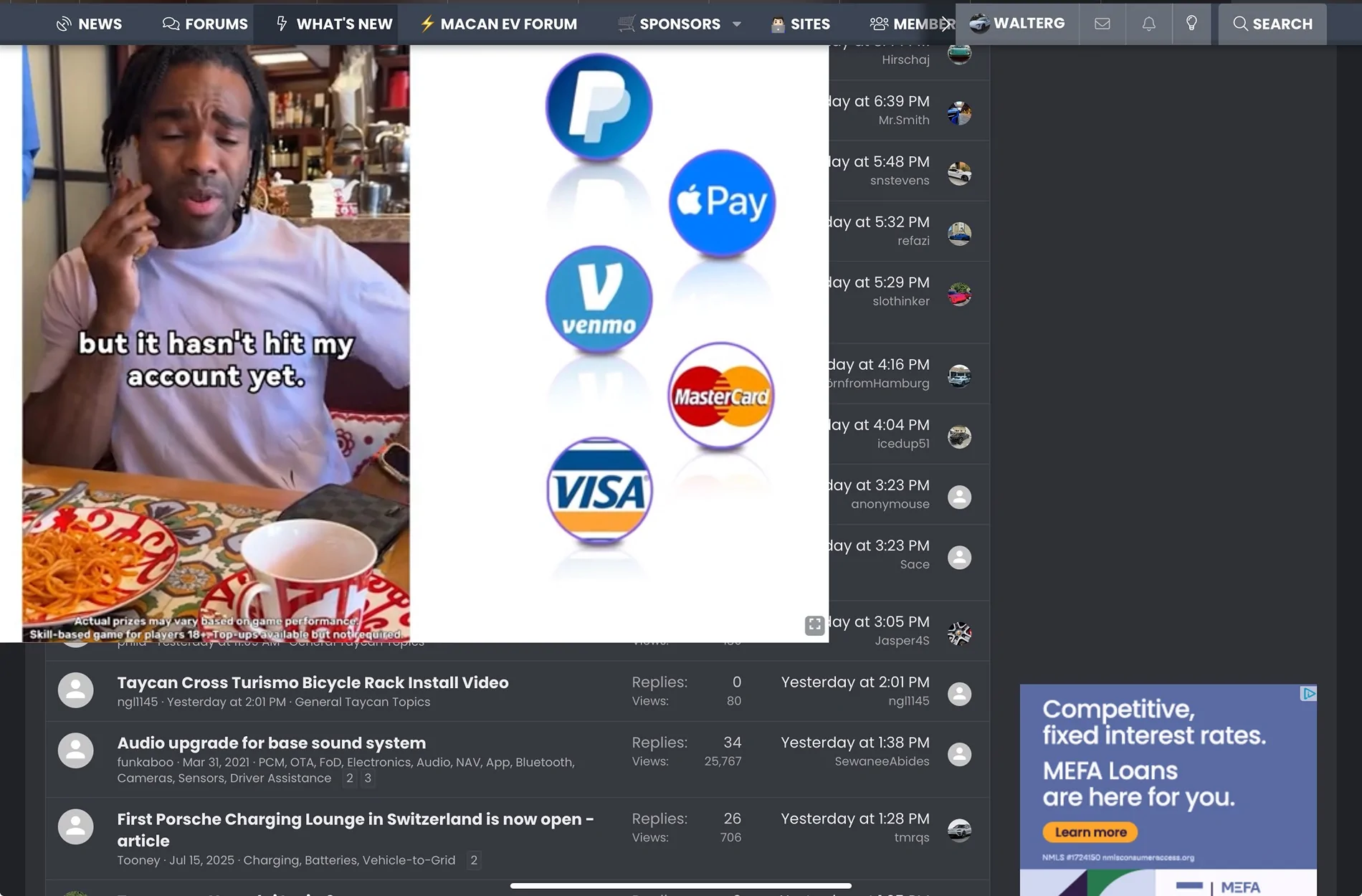
Task: Open the 5:32 PM latest post by refazi
Action: (x=880, y=222)
